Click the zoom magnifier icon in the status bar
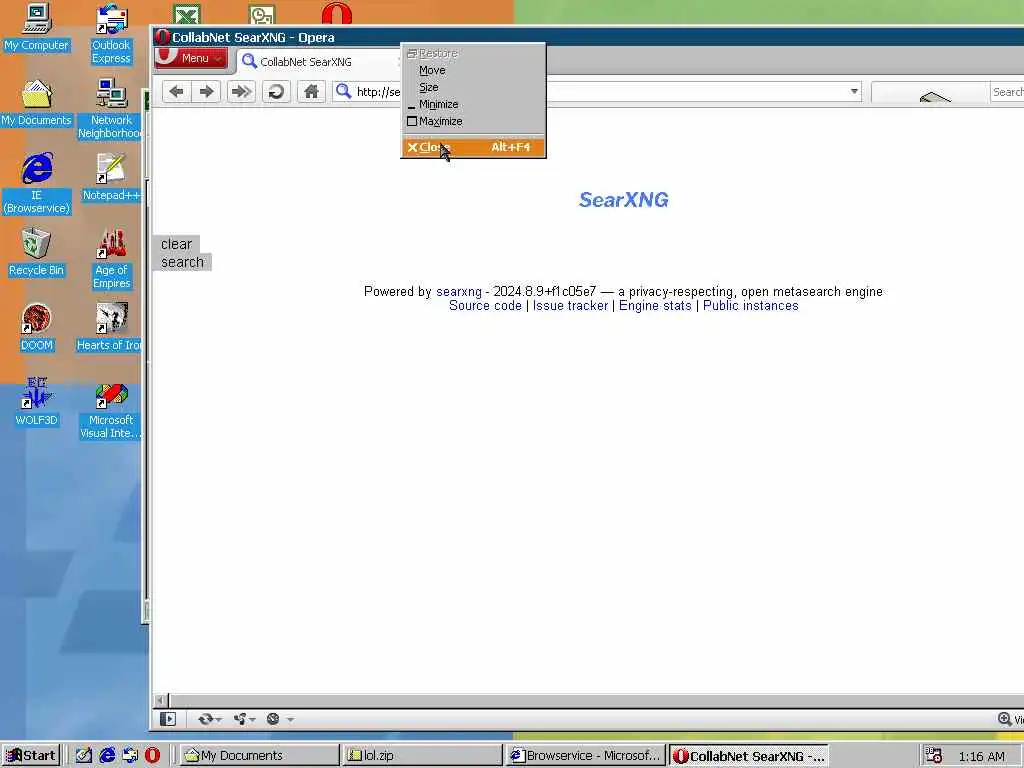Viewport: 1024px width, 768px height. coord(1004,719)
